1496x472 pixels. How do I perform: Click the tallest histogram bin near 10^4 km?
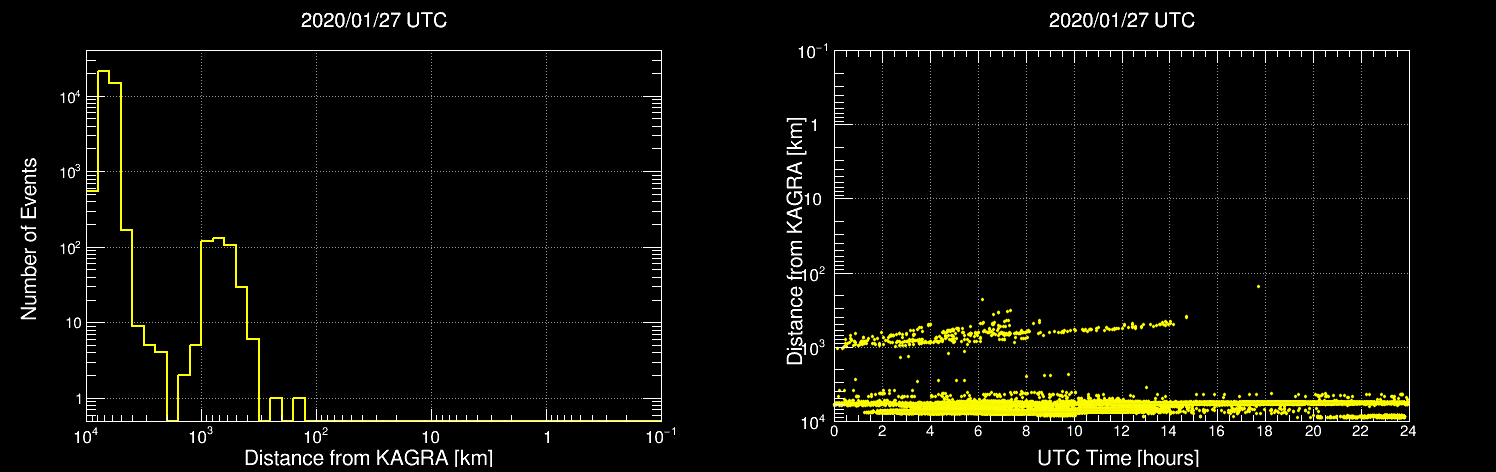pyautogui.click(x=103, y=245)
